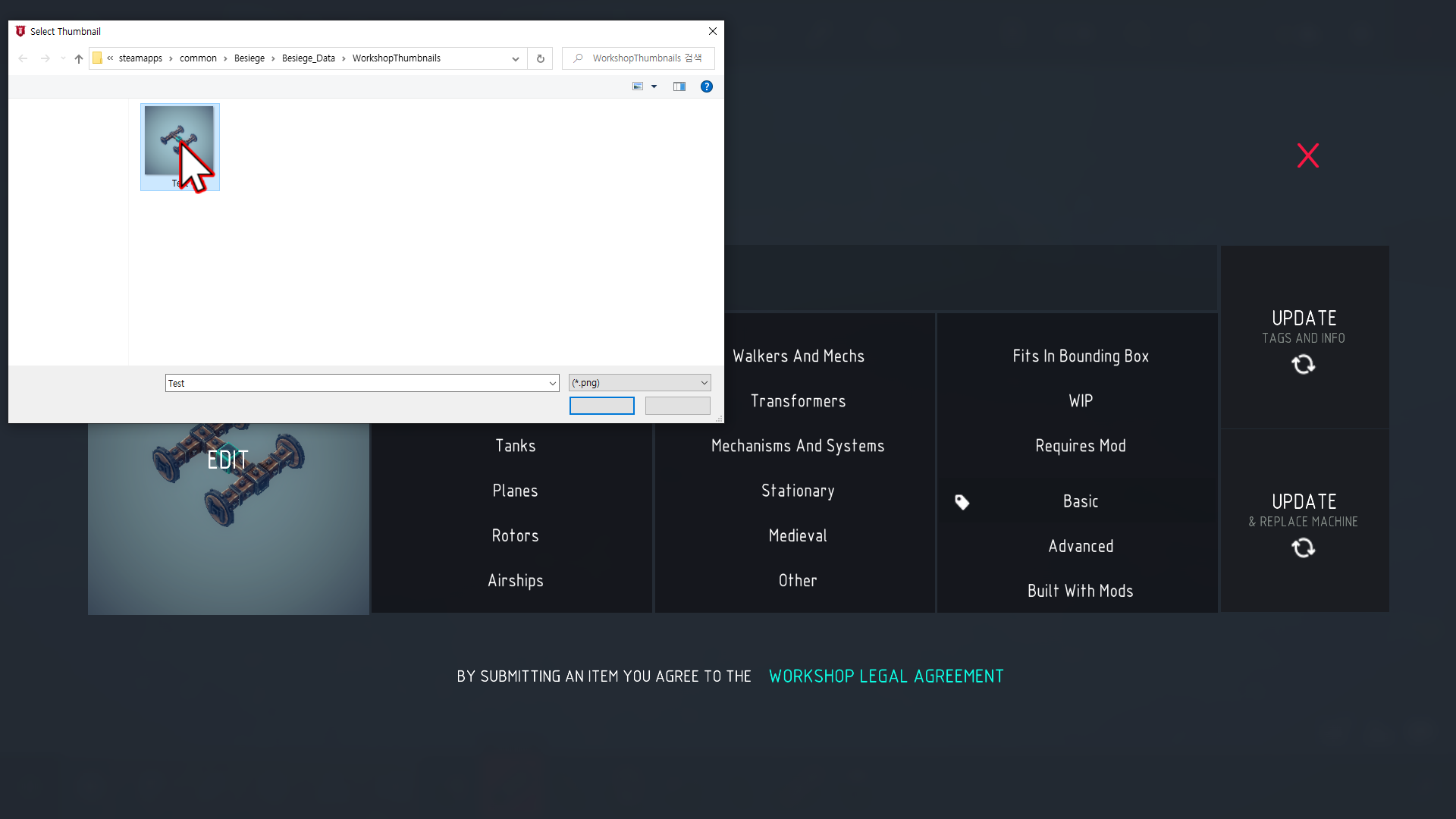Select the Tanks category tag

[x=515, y=446]
